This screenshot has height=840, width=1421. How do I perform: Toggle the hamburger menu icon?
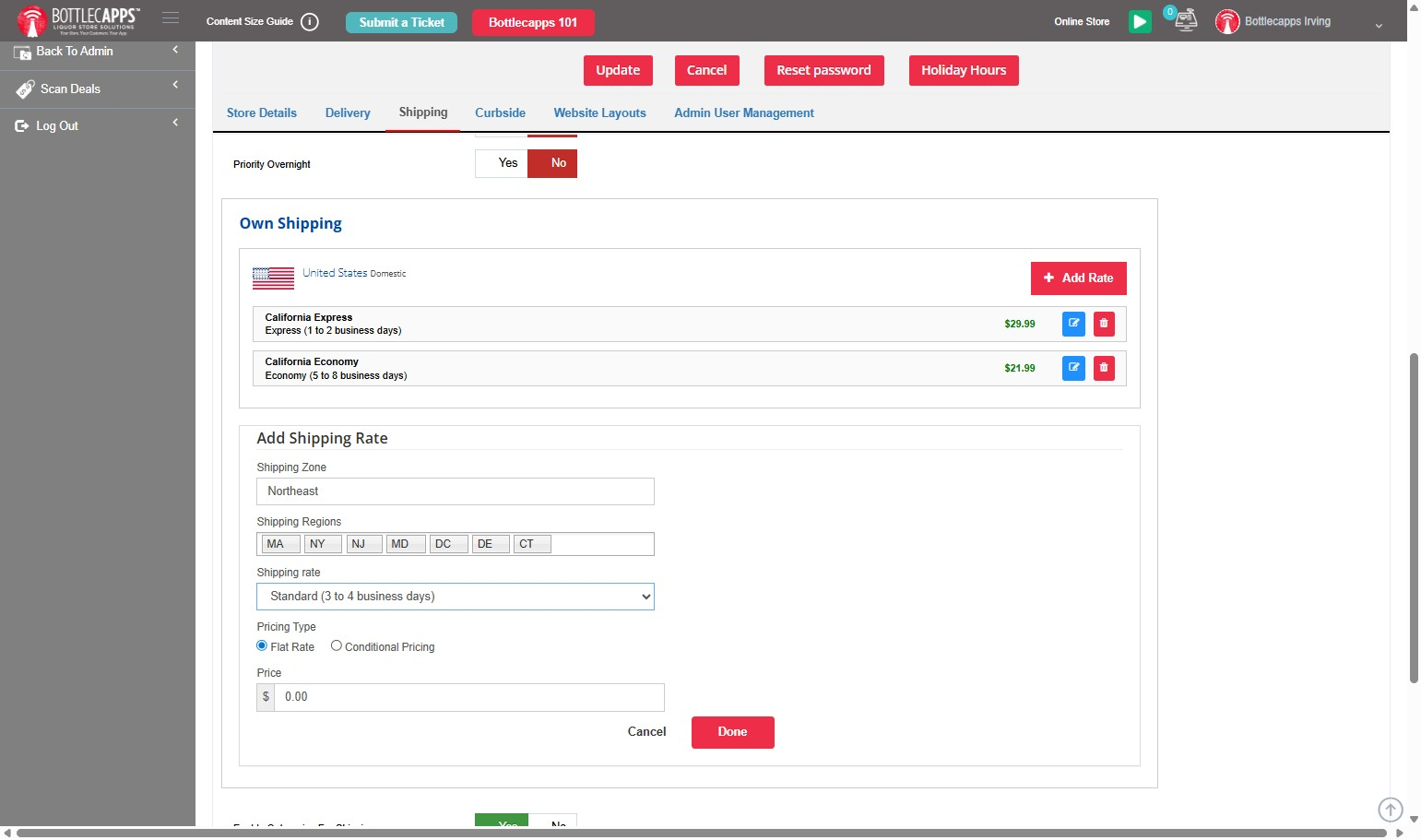(171, 18)
